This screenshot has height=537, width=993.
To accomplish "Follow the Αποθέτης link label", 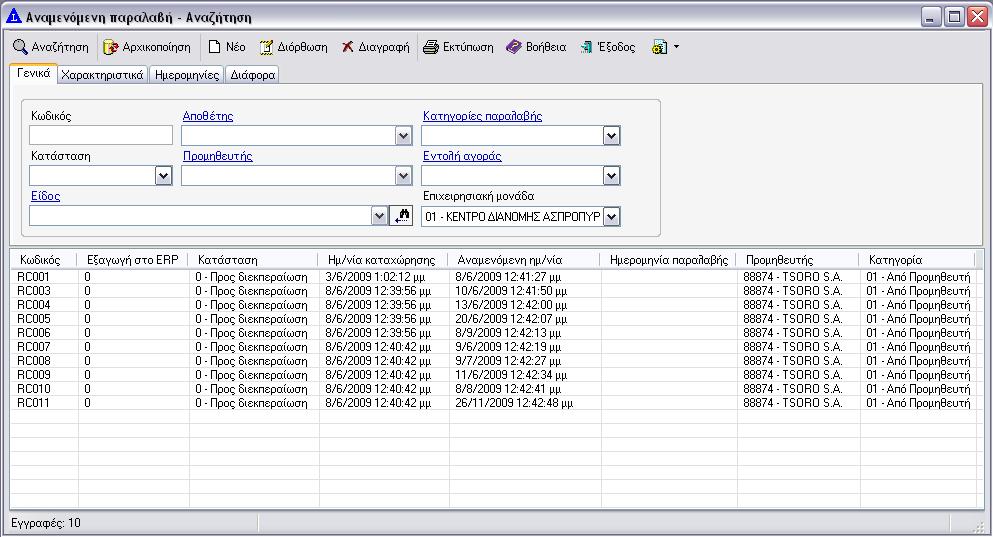I will point(208,116).
